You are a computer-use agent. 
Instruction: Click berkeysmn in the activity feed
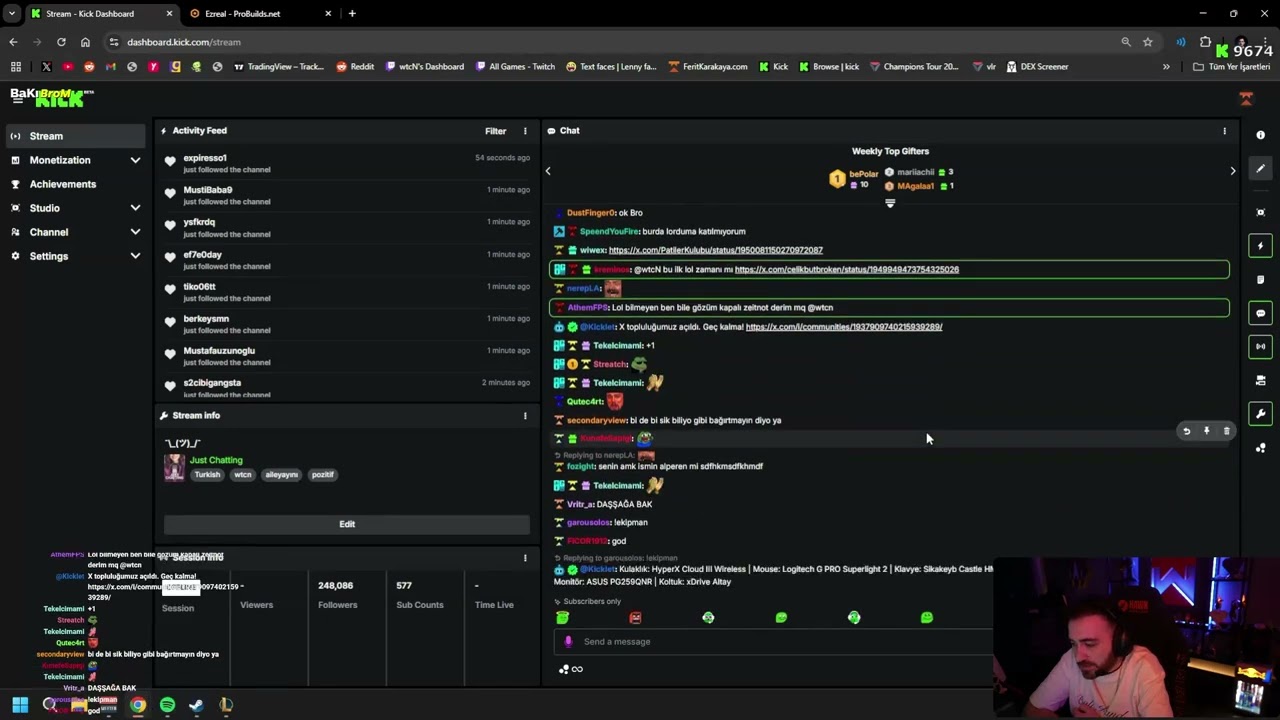click(x=206, y=319)
